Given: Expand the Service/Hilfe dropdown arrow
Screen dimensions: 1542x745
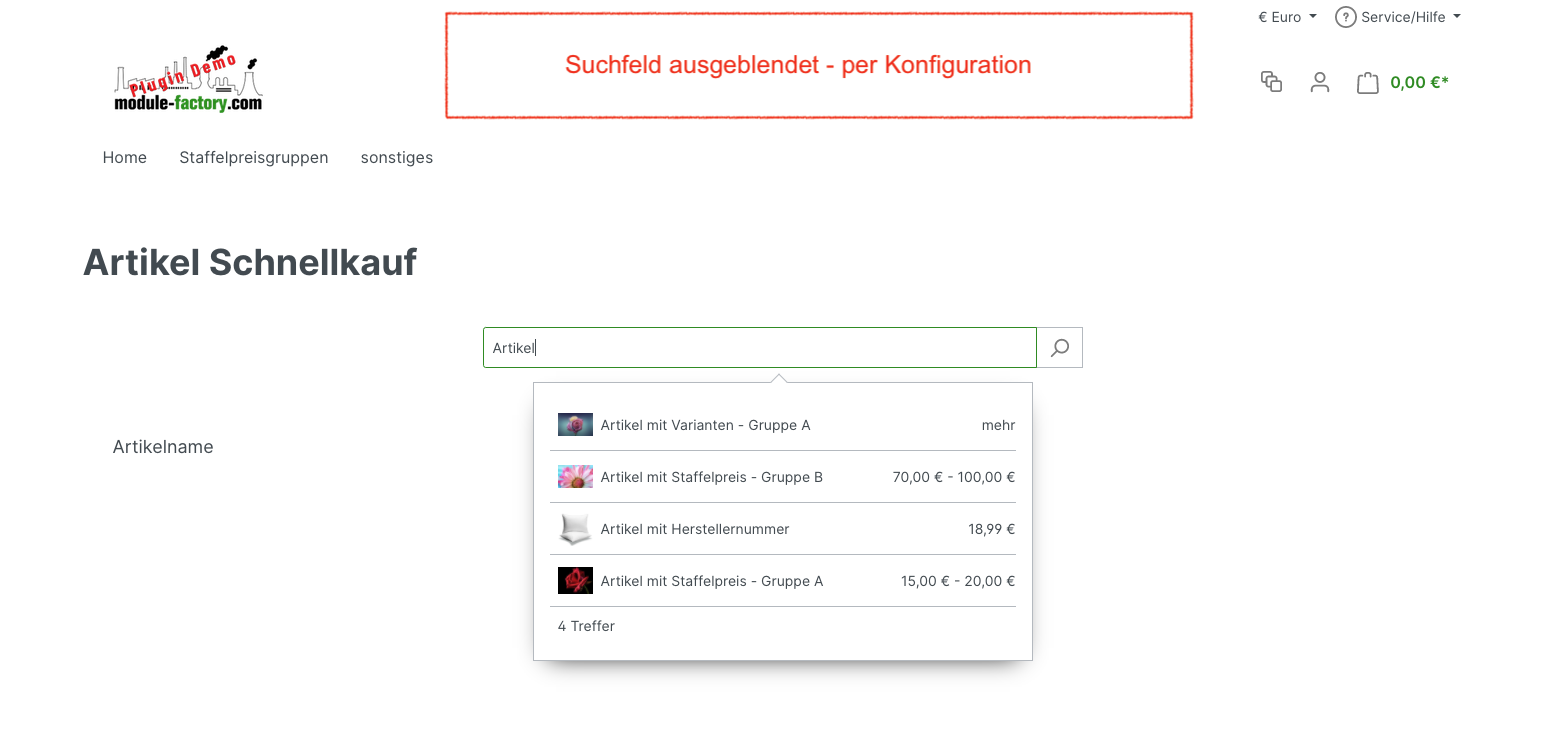Looking at the screenshot, I should pyautogui.click(x=1457, y=17).
